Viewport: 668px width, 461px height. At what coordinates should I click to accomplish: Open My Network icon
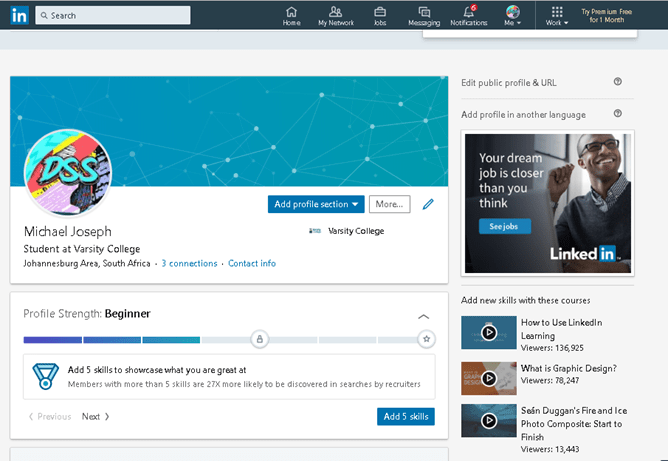click(336, 16)
